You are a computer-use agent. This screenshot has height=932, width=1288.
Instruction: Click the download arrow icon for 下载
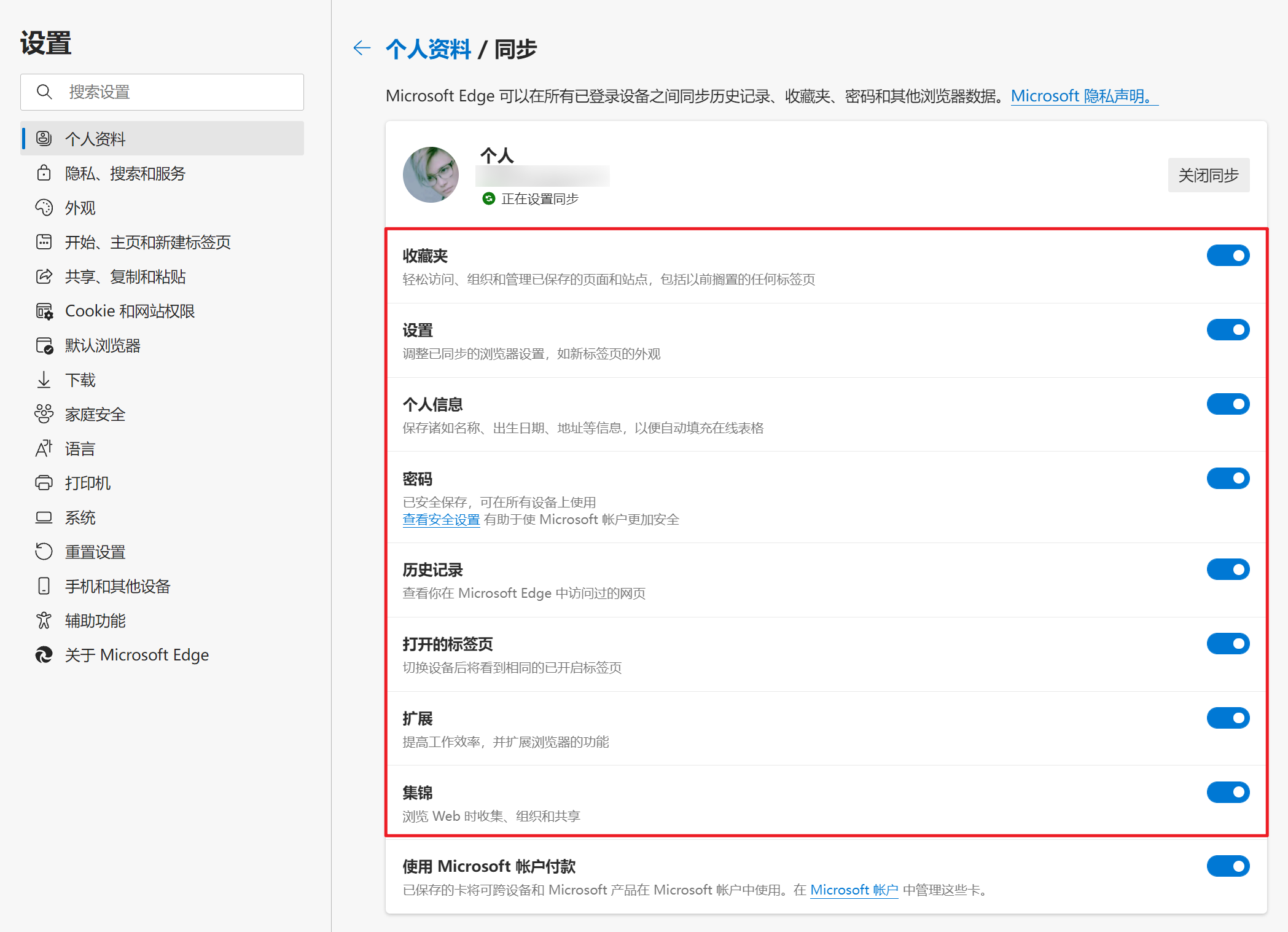[x=44, y=380]
